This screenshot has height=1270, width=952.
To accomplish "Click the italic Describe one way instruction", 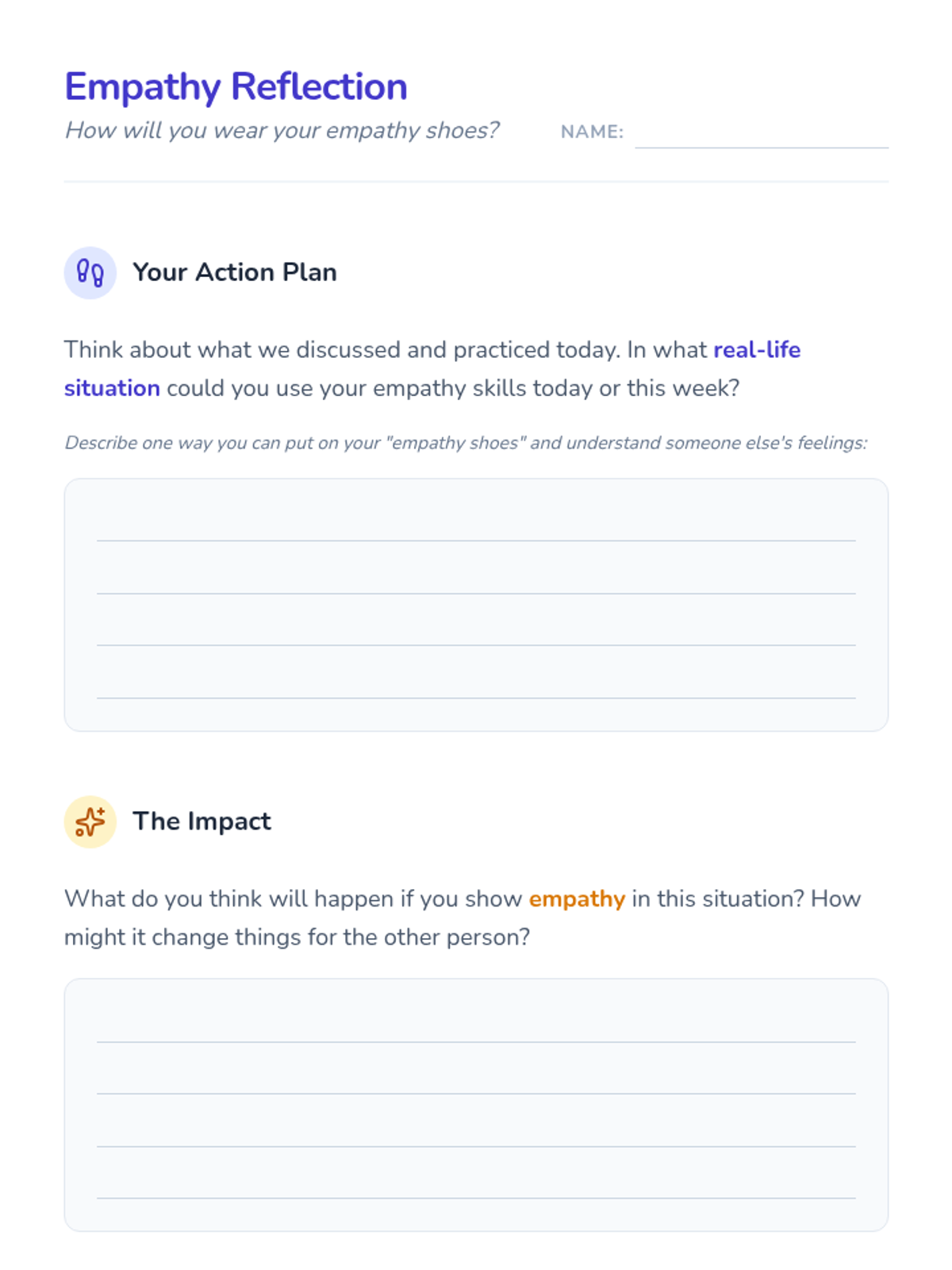I will click(466, 443).
